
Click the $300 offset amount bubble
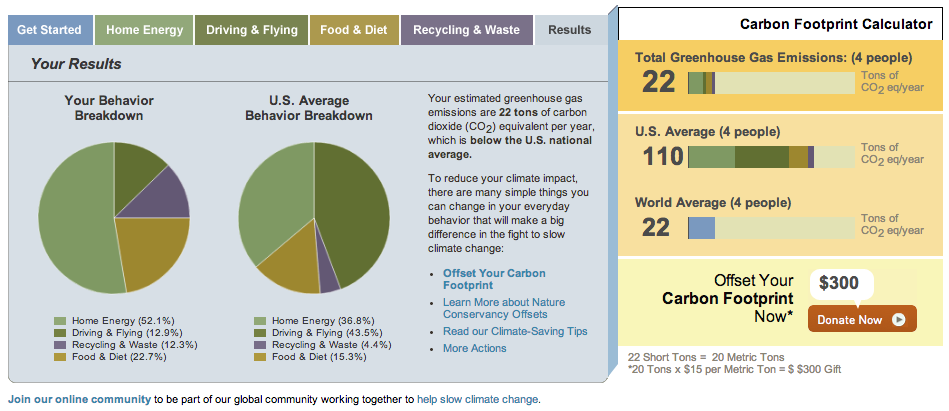pyautogui.click(x=838, y=283)
